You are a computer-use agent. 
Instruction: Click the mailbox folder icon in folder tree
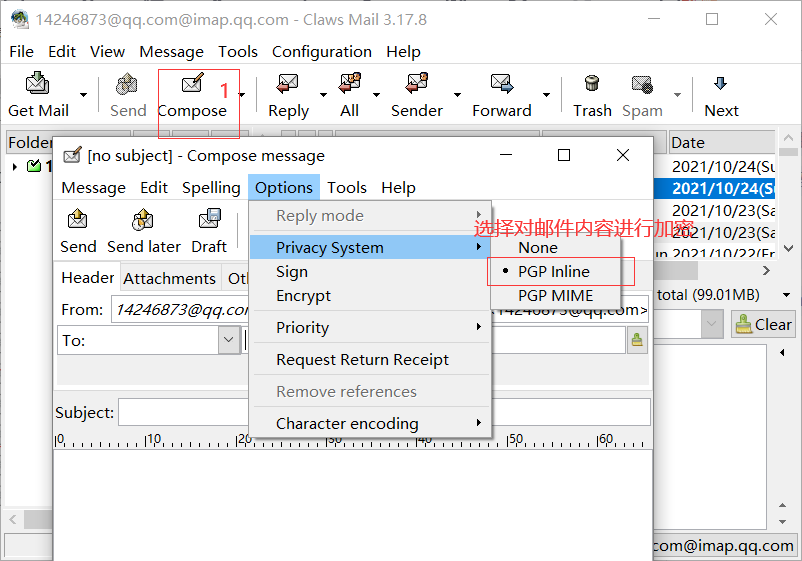[x=34, y=166]
